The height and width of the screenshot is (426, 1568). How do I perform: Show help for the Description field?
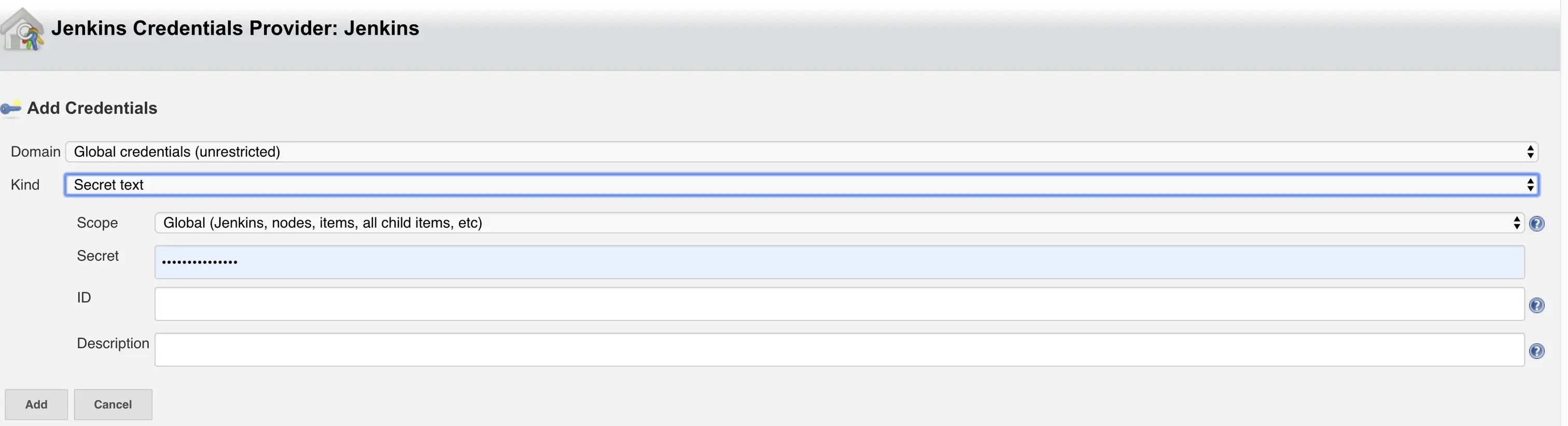pos(1536,351)
